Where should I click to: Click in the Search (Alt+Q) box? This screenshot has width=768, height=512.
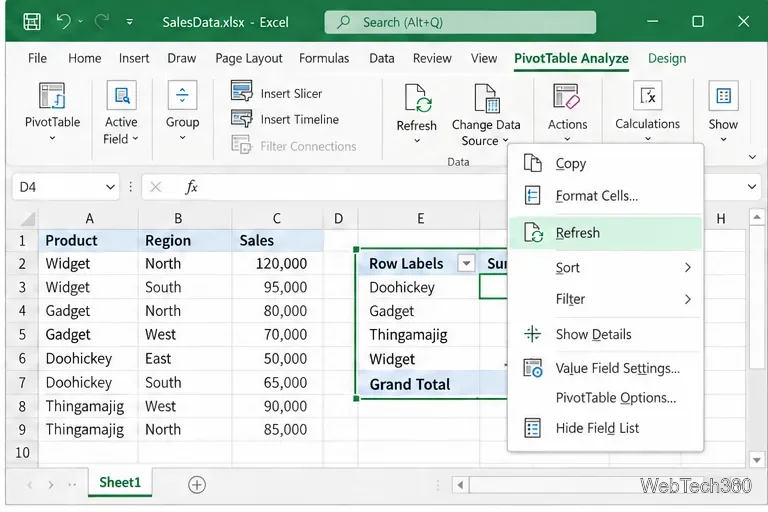point(460,22)
